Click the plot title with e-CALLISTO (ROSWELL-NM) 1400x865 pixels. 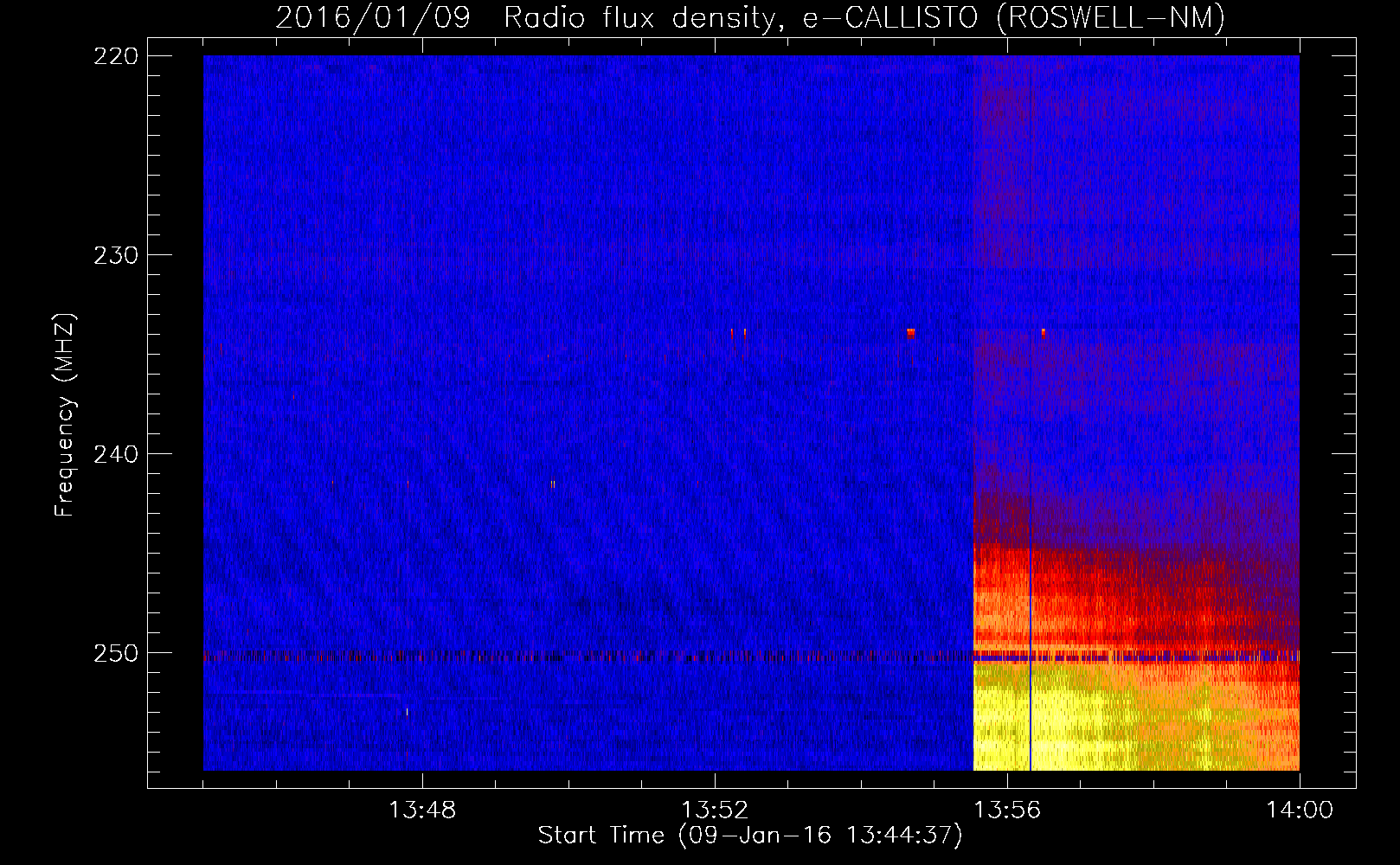750,18
